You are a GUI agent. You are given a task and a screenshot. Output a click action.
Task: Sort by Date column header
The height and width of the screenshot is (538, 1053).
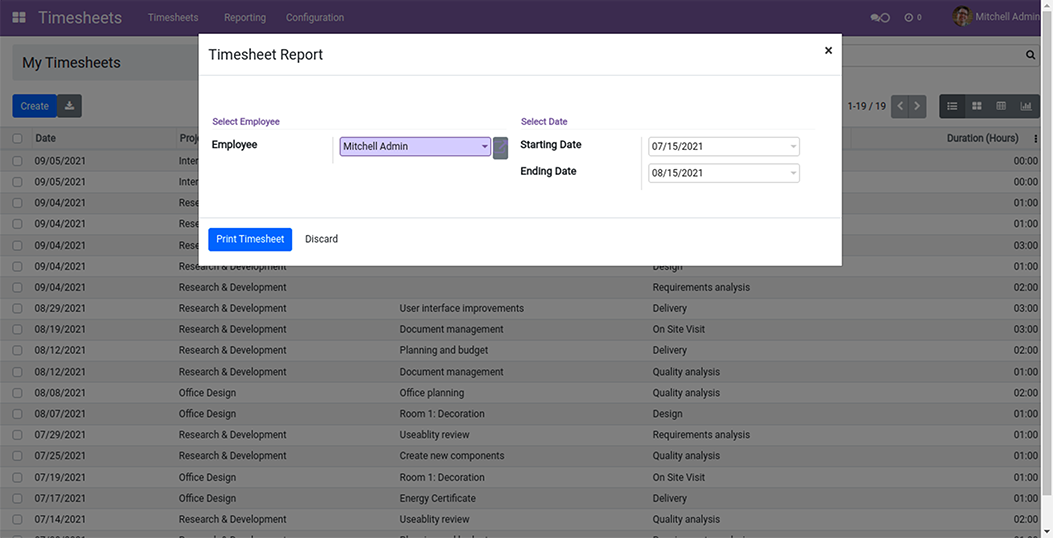(46, 138)
